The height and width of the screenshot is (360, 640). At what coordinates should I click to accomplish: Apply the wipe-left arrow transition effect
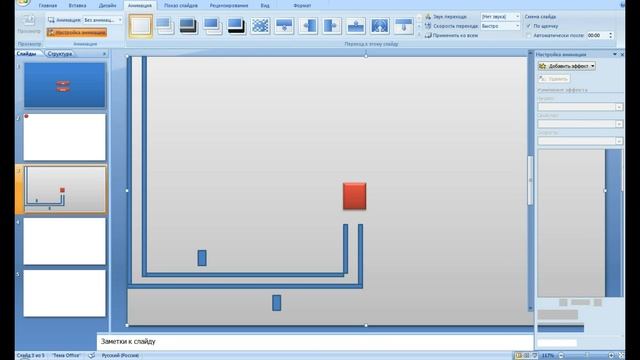pos(308,26)
